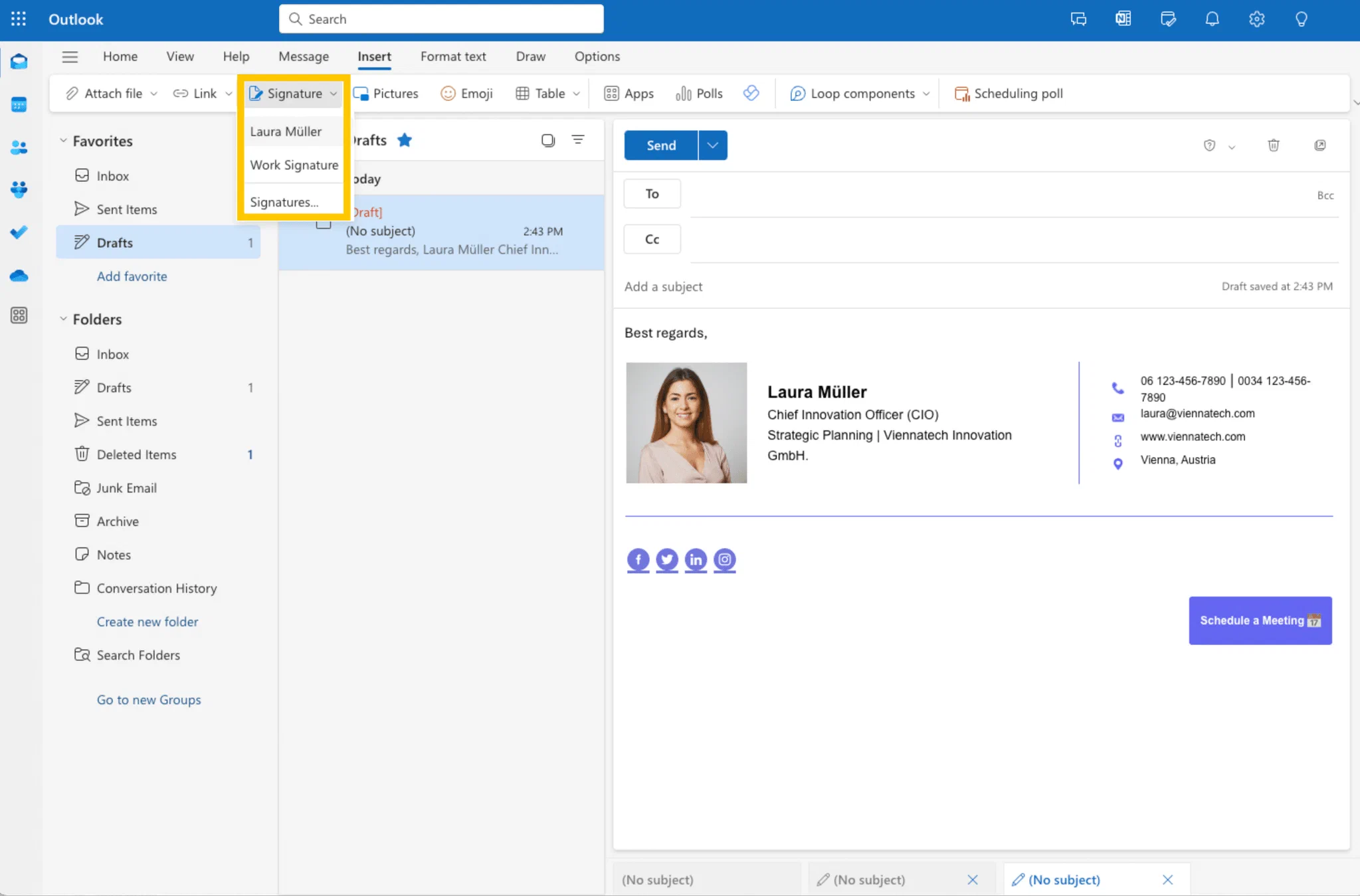Screen dimensions: 1360x896
Task: Toggle the navigation pane hamburger
Action: pos(70,56)
